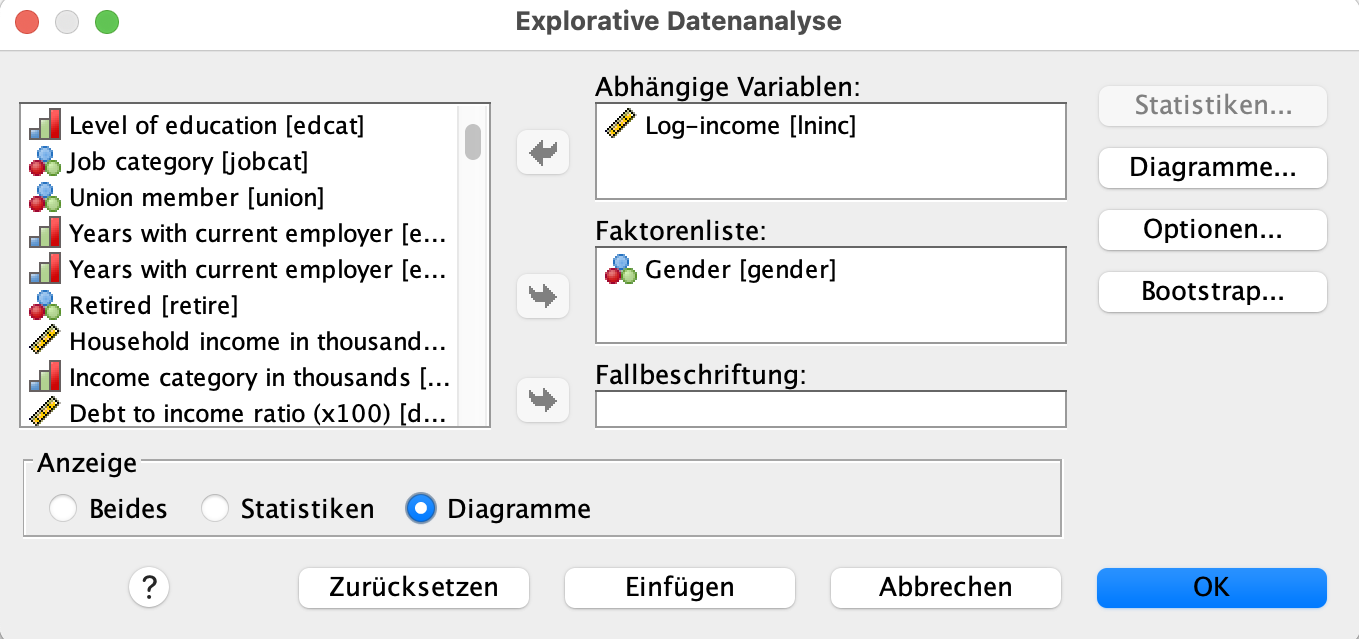Click the ordinal icon beside Income category
This screenshot has width=1359, height=639.
pos(45,378)
